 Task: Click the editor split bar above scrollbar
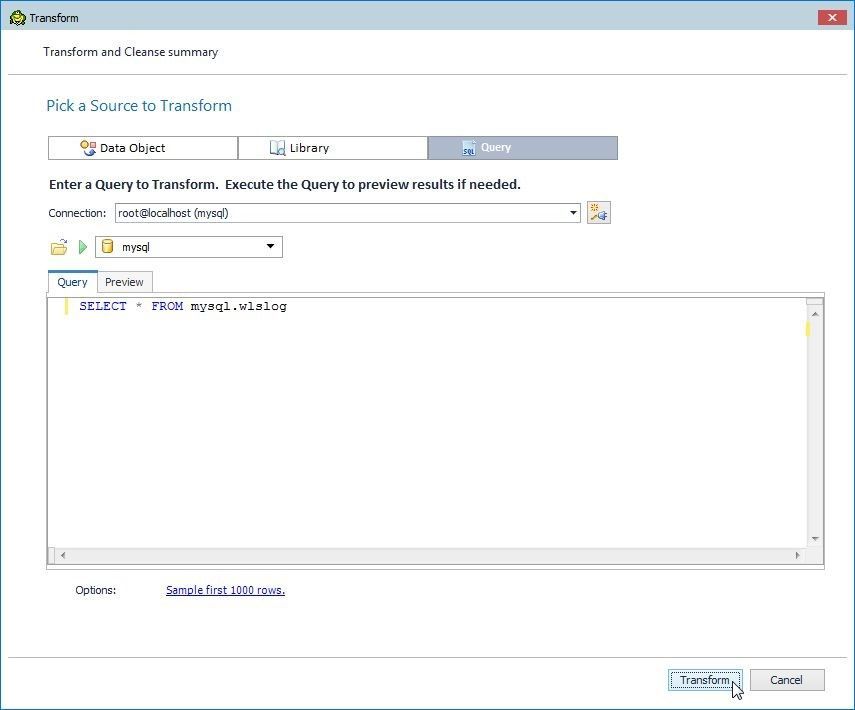[815, 301]
